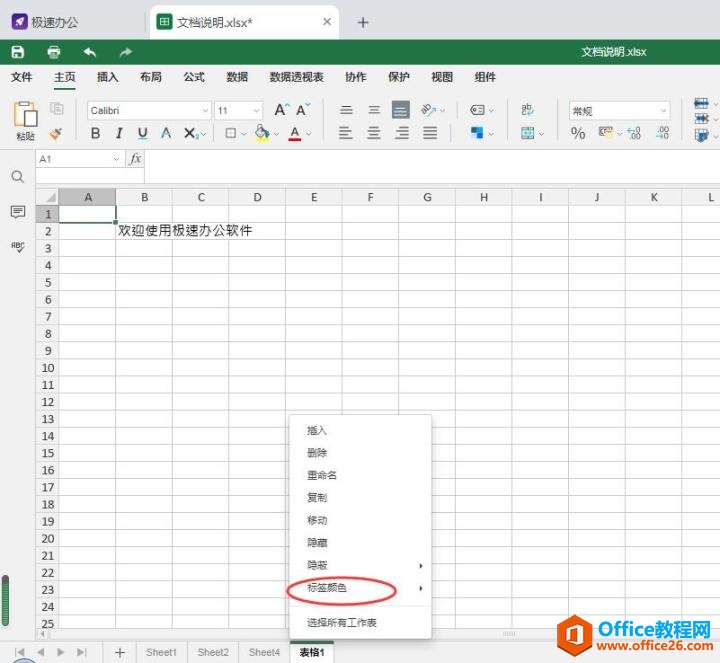Choose 重命名 in the context menu

coord(322,475)
